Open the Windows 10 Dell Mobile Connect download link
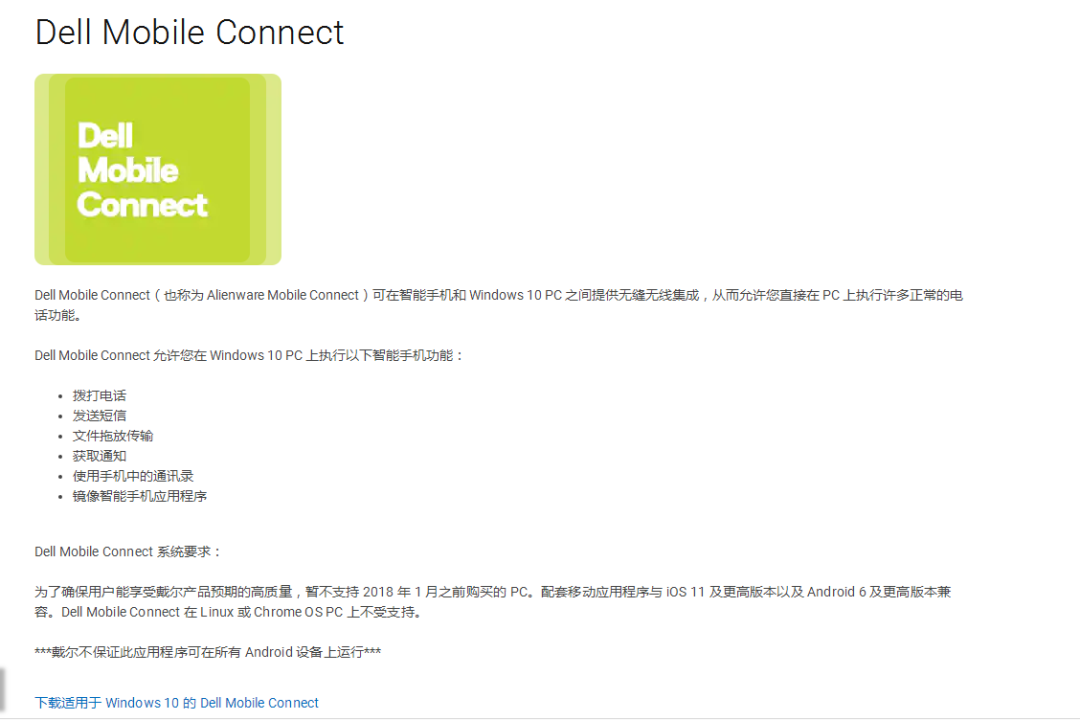 177,703
